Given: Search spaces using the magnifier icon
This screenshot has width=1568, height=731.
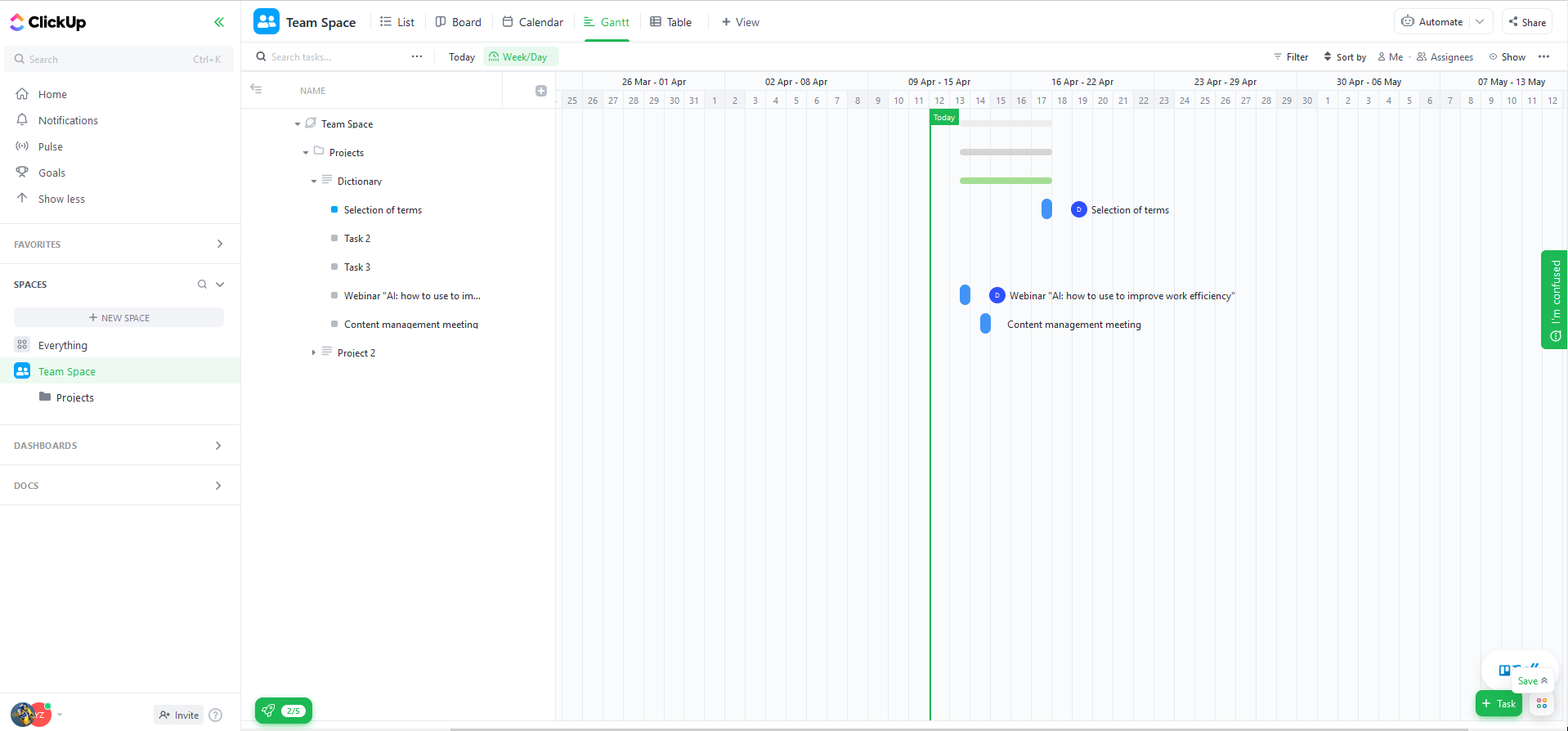Looking at the screenshot, I should 202,285.
